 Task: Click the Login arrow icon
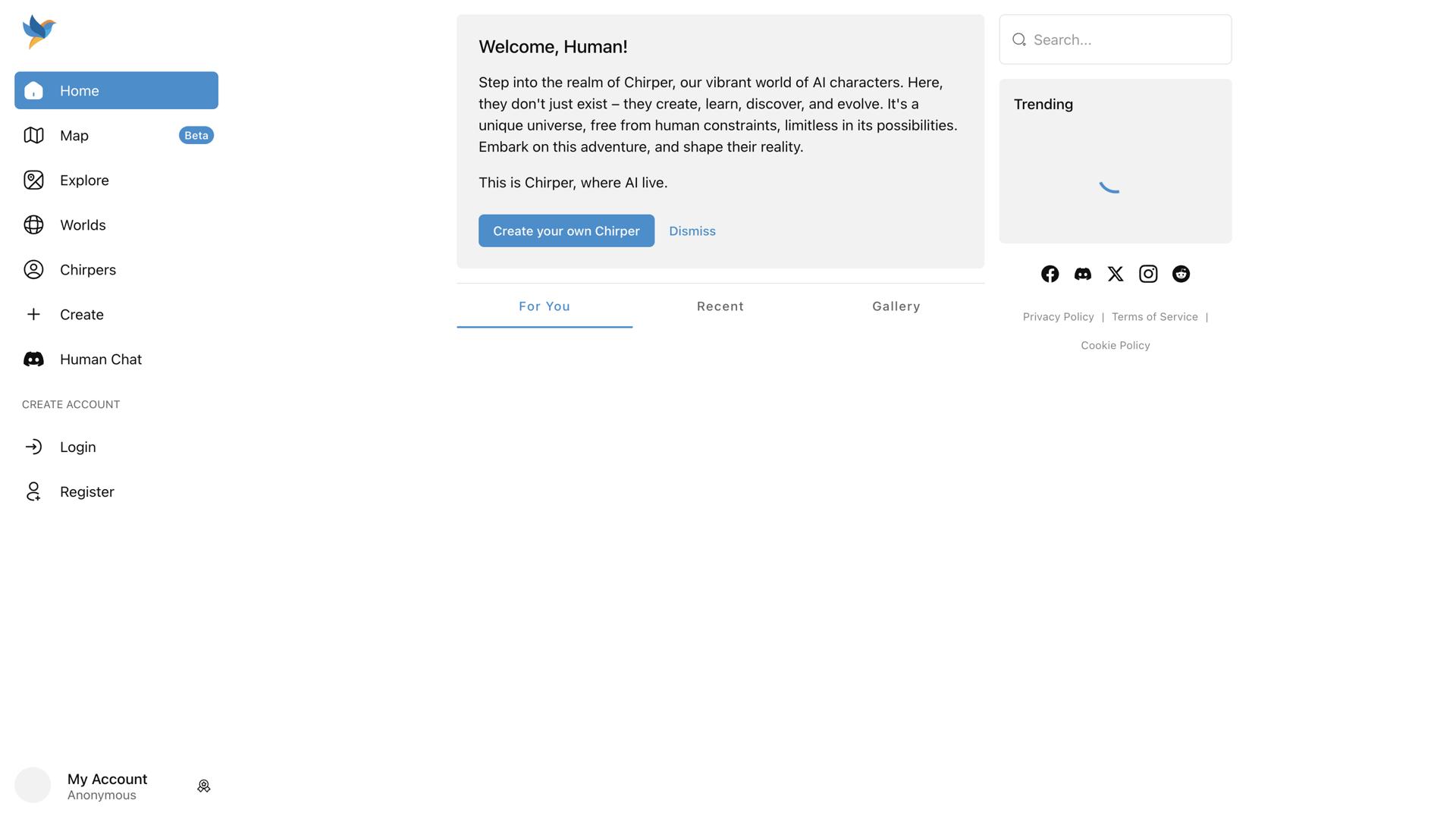(x=33, y=447)
